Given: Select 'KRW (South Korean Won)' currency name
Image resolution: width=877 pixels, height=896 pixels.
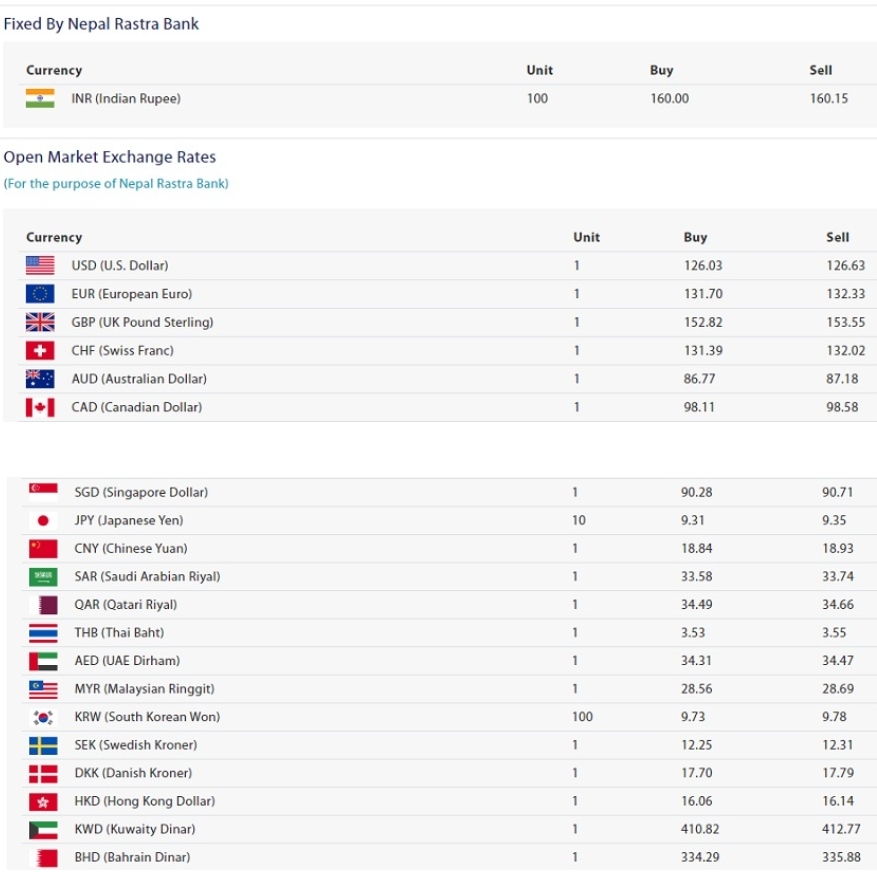Looking at the screenshot, I should 147,717.
